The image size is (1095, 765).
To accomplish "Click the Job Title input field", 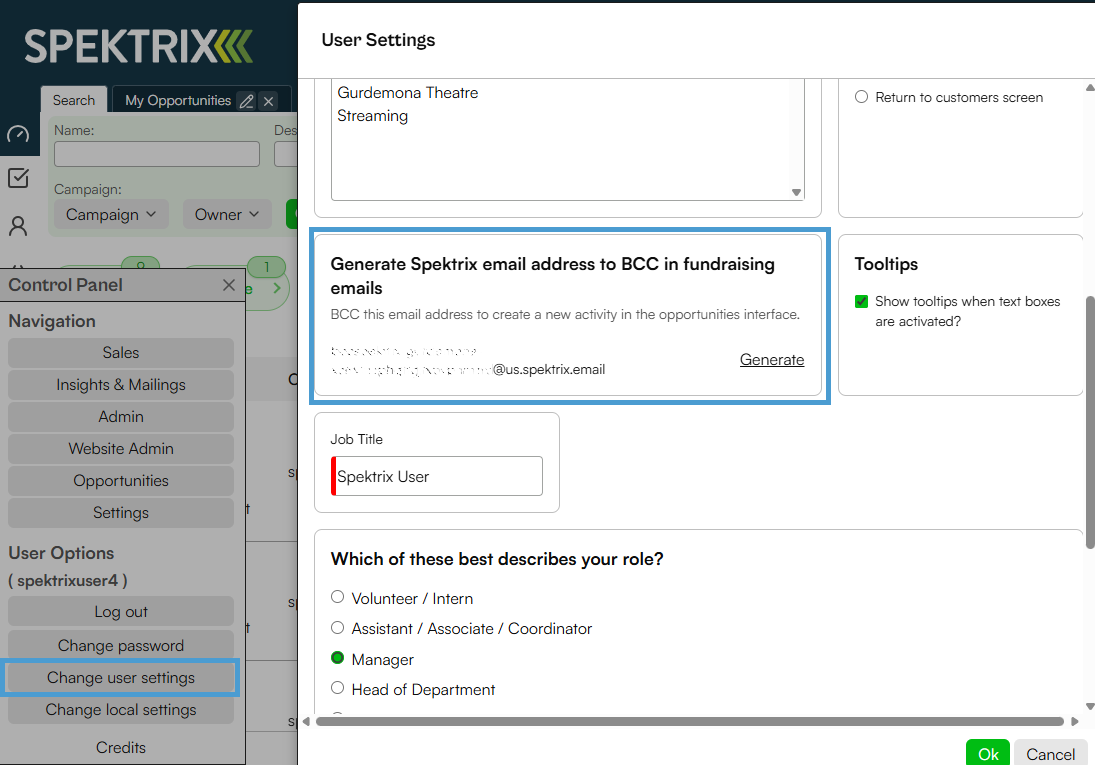I will [436, 476].
